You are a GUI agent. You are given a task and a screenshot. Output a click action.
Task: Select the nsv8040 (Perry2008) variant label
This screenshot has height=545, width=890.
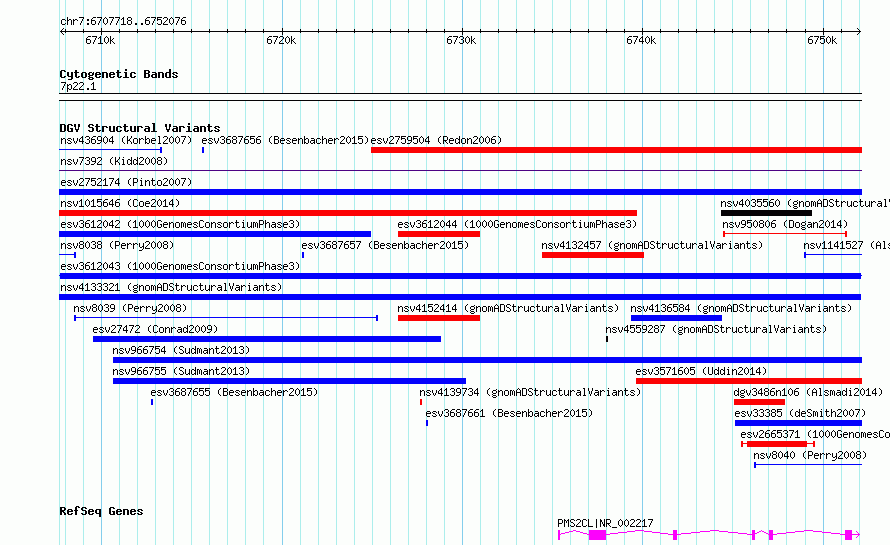click(810, 455)
